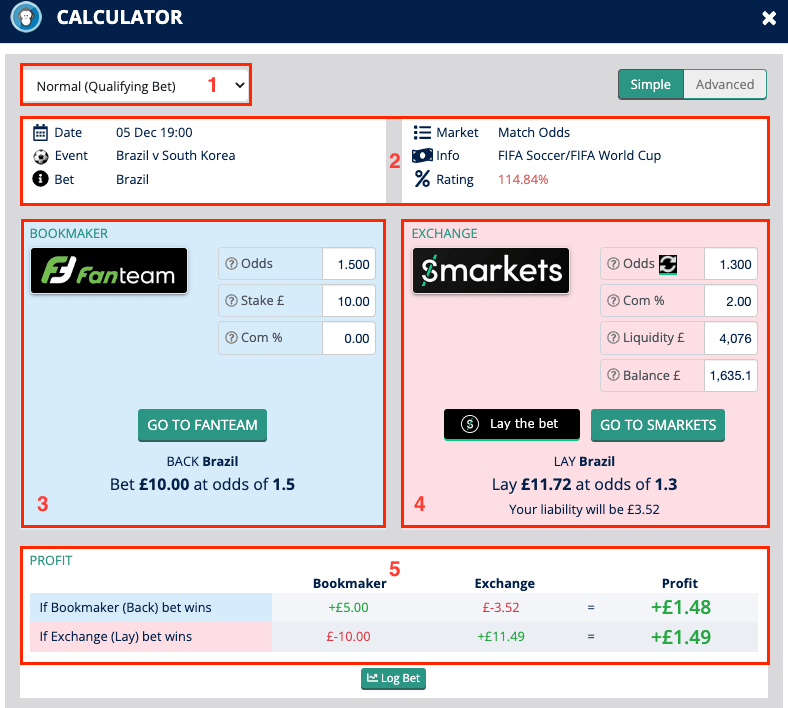Click the Log Bet button

(x=393, y=678)
